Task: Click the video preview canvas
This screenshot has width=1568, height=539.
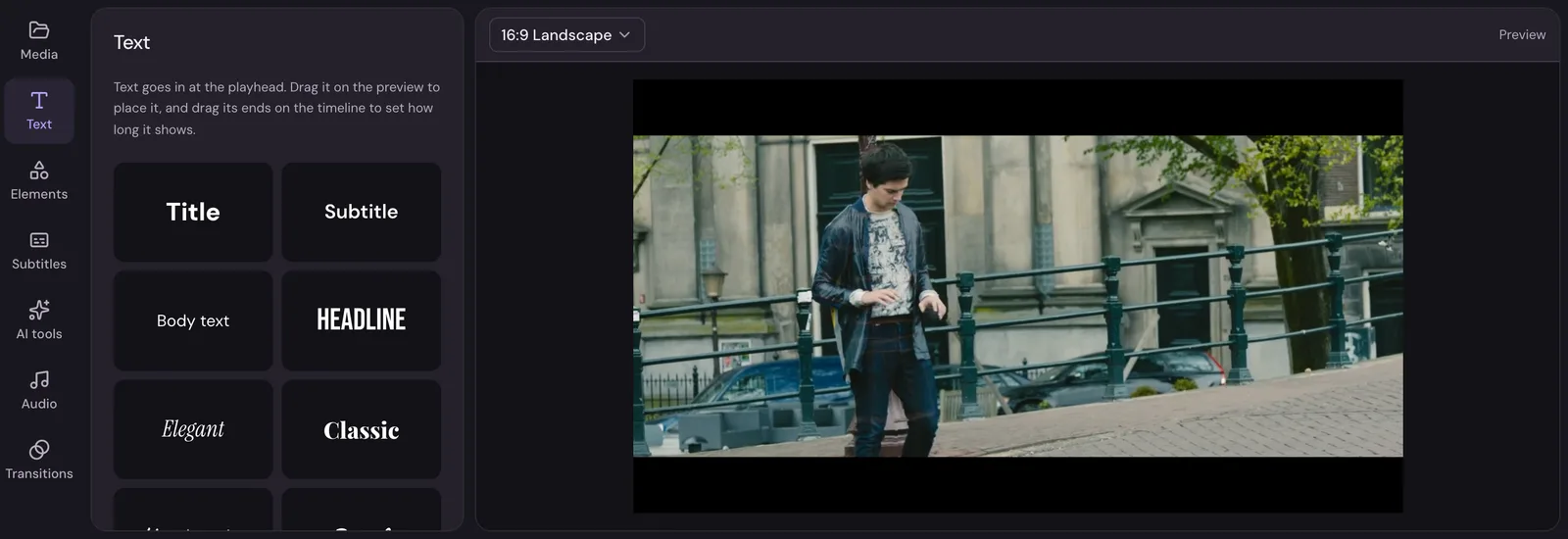Action: point(1017,296)
